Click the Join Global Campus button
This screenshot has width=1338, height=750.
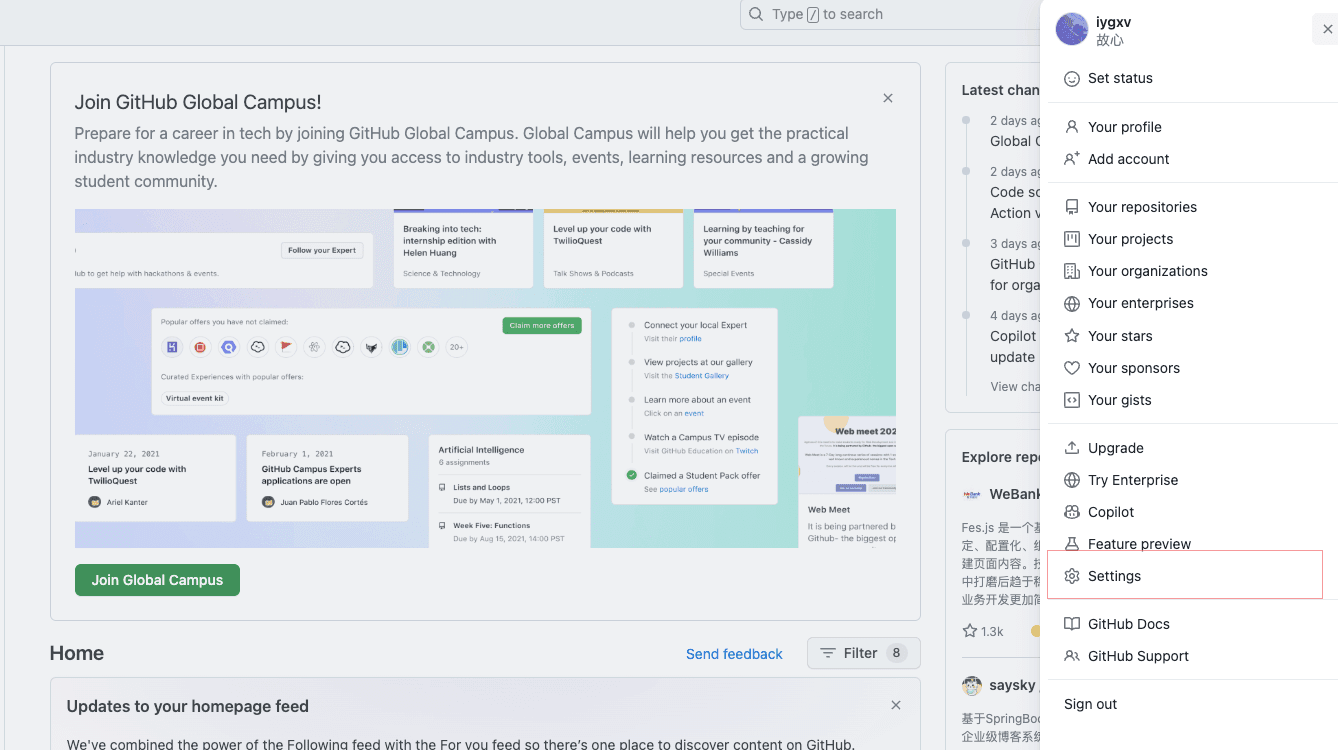coord(157,580)
